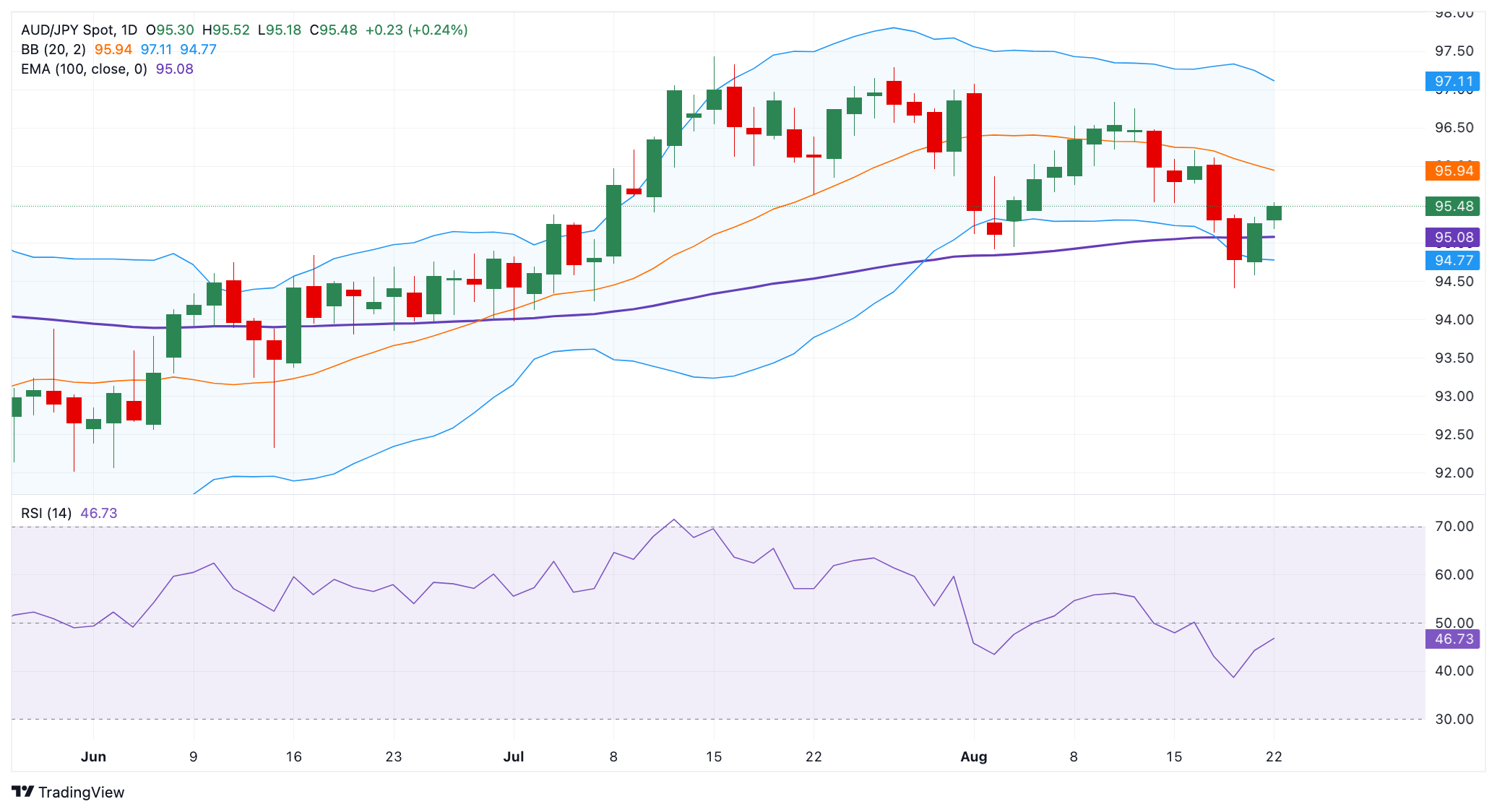Viewport: 1497px width, 812px height.
Task: Click date 22 at the chart's right end
Action: point(1274,756)
